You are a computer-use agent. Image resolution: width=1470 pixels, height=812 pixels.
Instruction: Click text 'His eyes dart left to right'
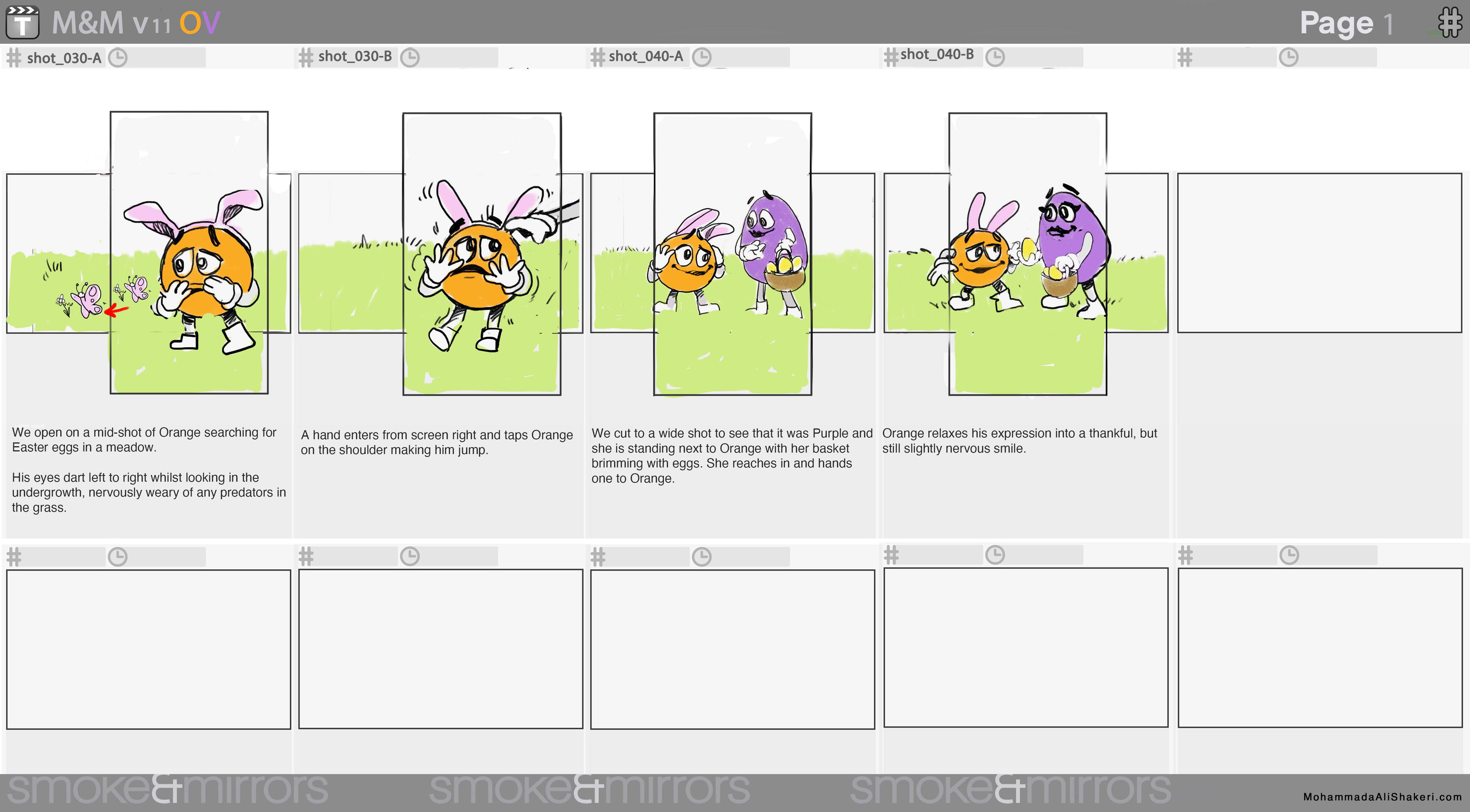149,492
